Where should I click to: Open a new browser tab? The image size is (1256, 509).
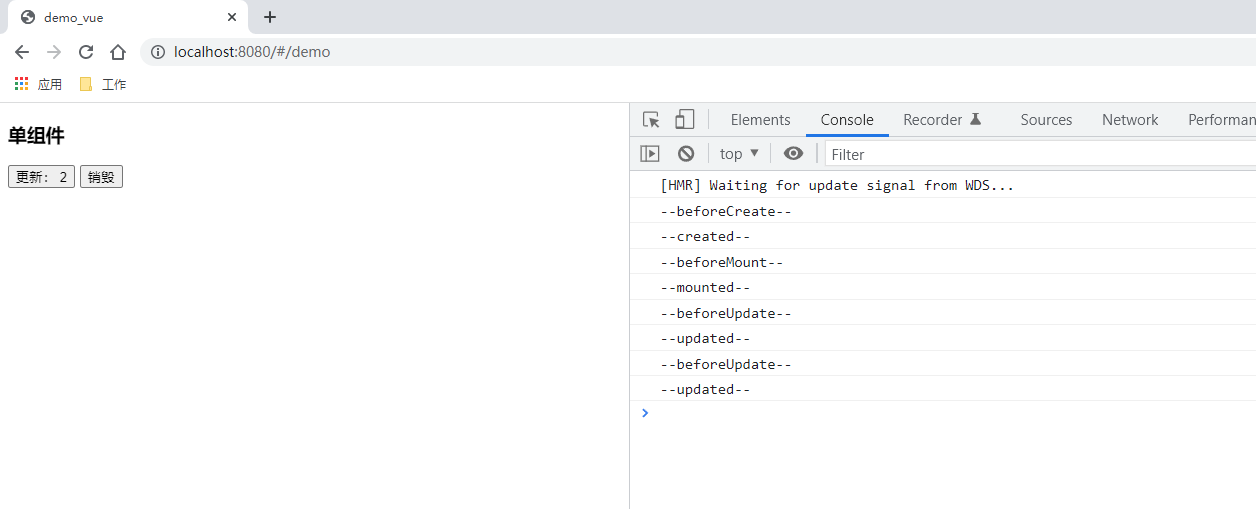(270, 17)
